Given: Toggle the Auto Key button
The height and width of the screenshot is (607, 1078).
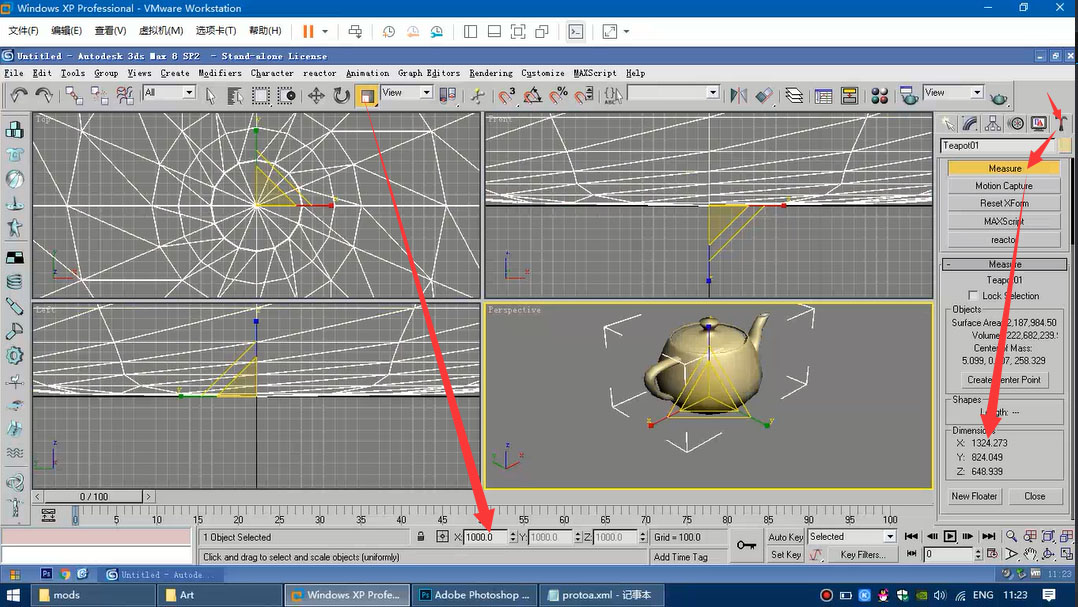Looking at the screenshot, I should tap(785, 537).
